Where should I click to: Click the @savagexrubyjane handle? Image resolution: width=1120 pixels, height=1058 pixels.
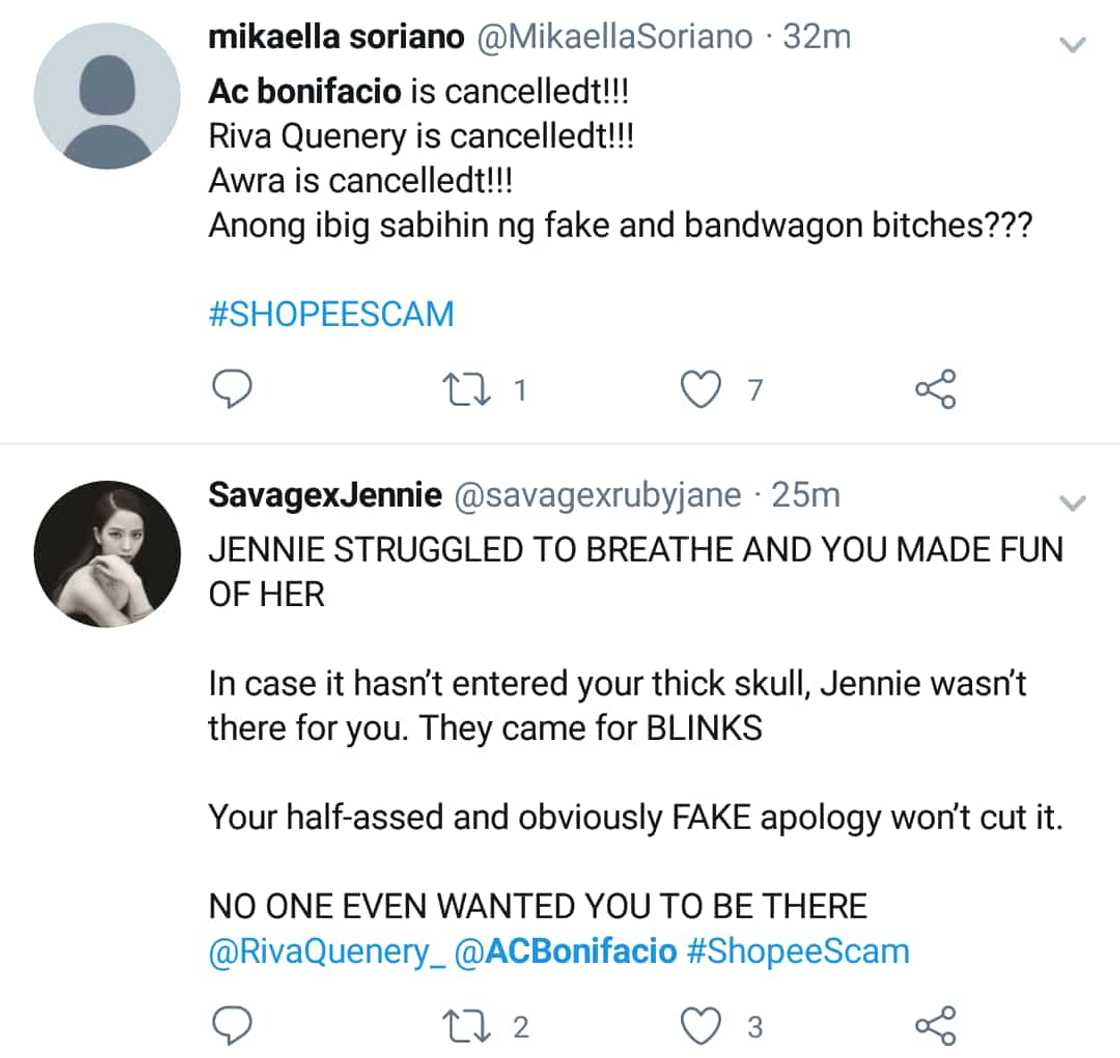[x=598, y=495]
